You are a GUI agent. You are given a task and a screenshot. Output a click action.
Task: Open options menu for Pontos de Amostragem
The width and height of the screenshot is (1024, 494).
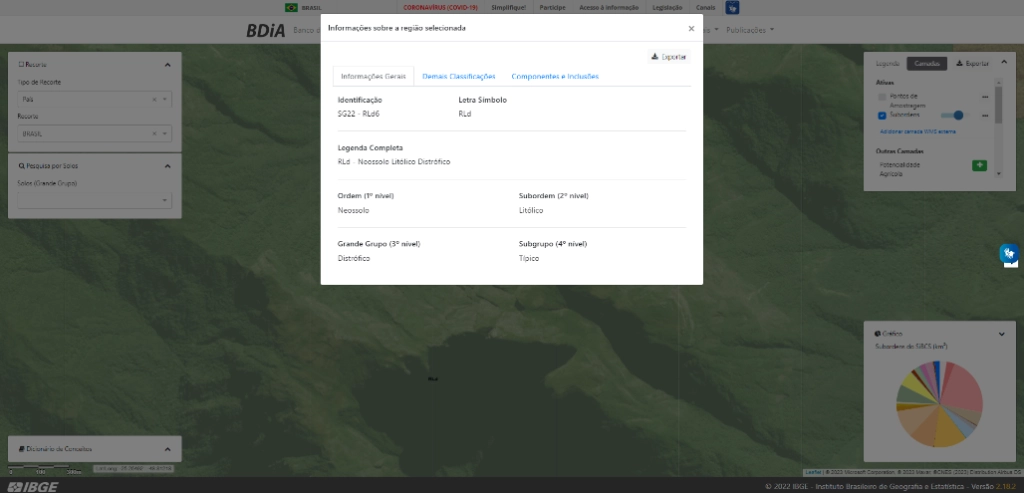click(x=984, y=97)
